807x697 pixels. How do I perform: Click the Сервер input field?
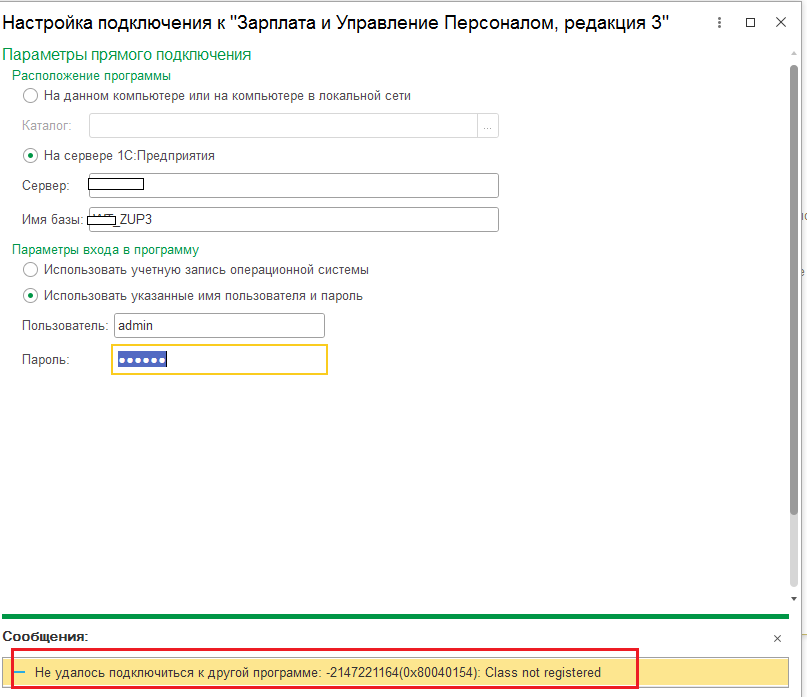(x=293, y=185)
